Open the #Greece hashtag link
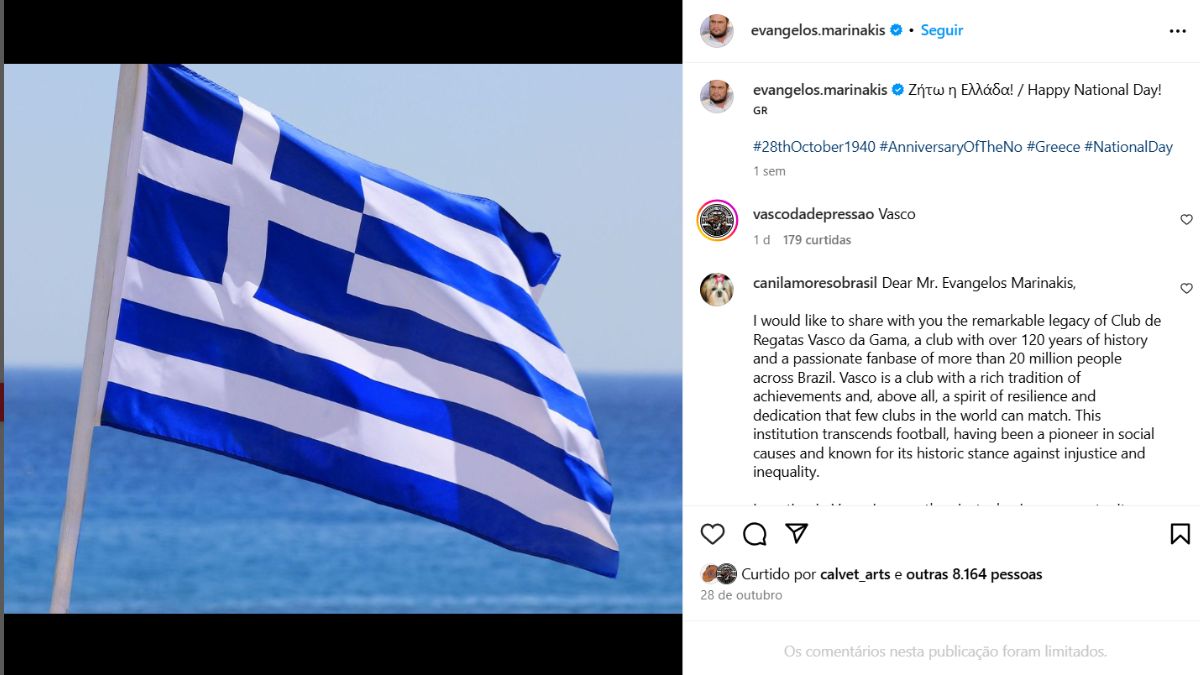Viewport: 1200px width, 675px height. click(x=1053, y=147)
